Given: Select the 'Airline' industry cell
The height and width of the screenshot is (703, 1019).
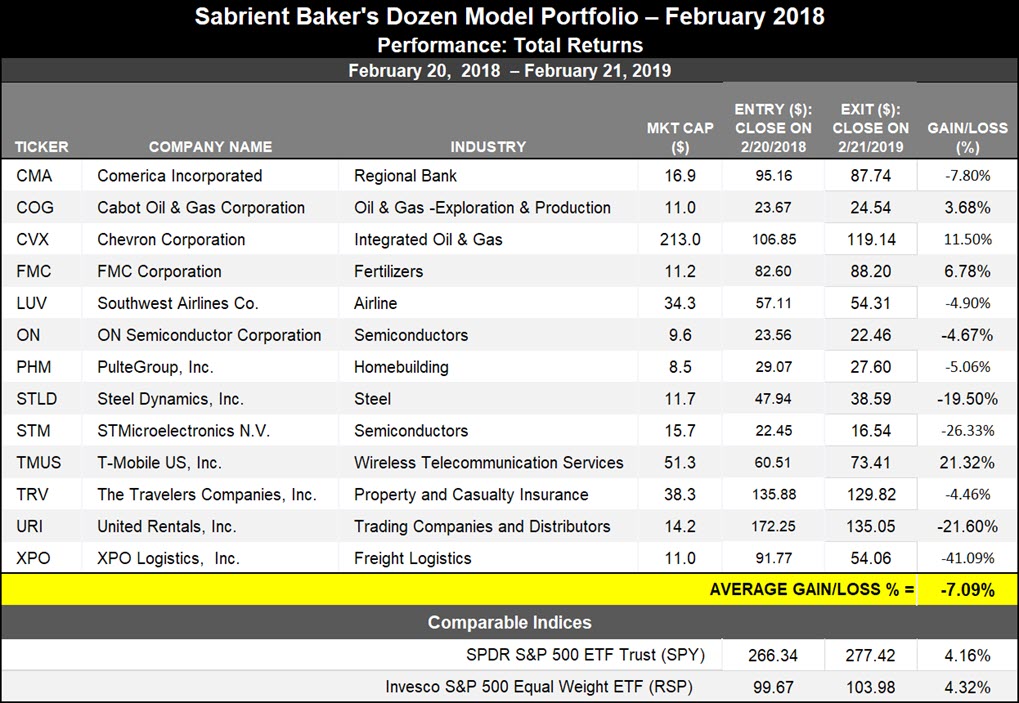Looking at the screenshot, I should (376, 303).
